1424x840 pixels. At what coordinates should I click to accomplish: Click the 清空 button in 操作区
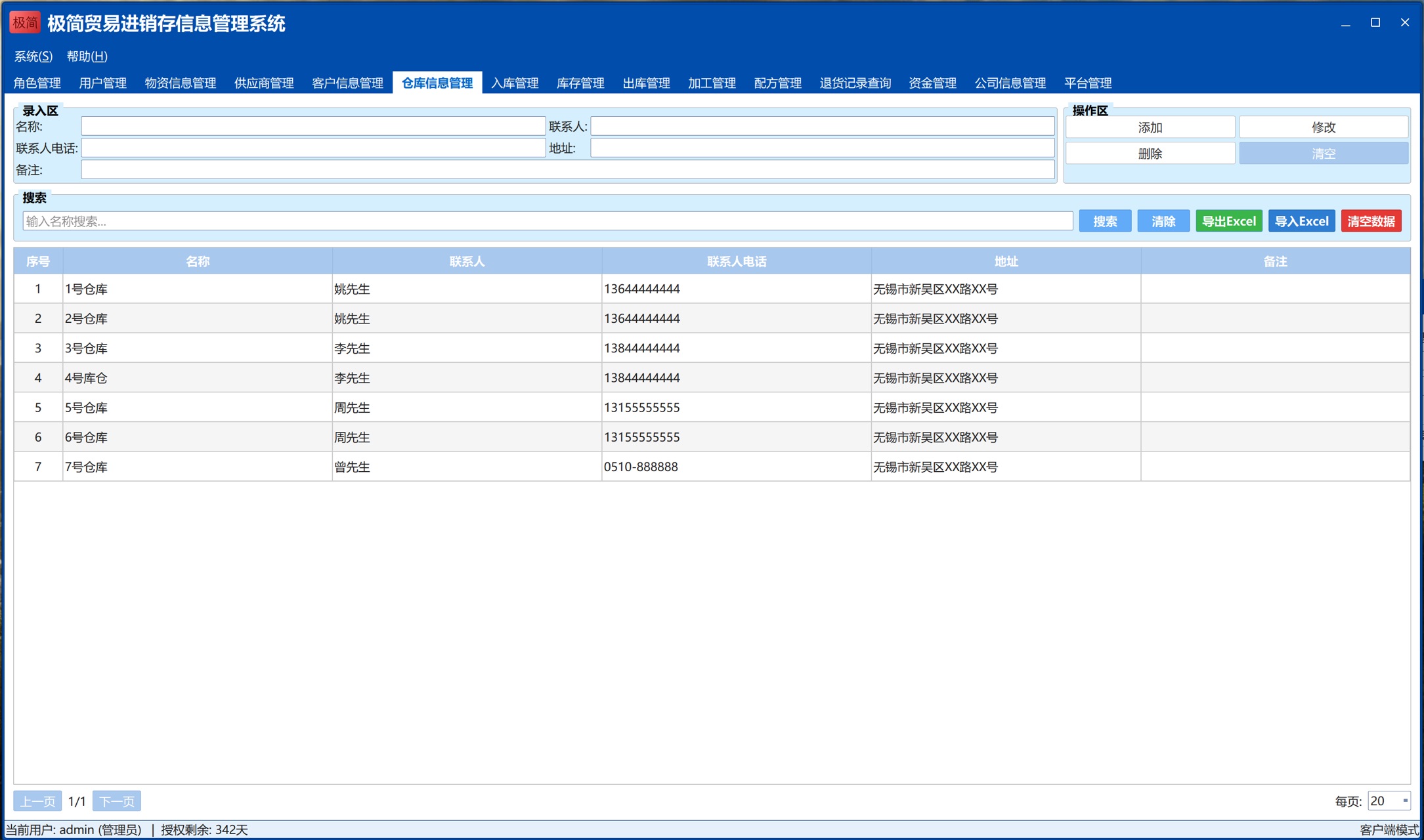tap(1324, 154)
